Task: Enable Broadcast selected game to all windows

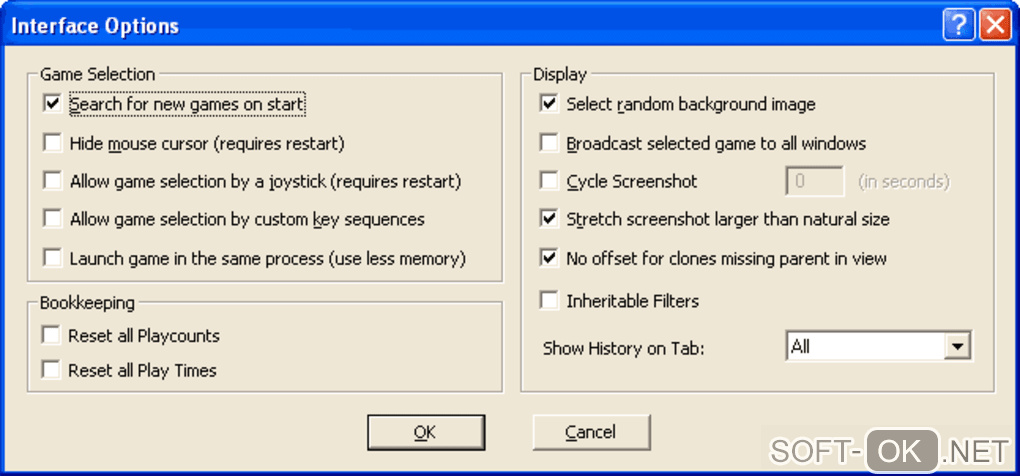Action: [x=549, y=143]
